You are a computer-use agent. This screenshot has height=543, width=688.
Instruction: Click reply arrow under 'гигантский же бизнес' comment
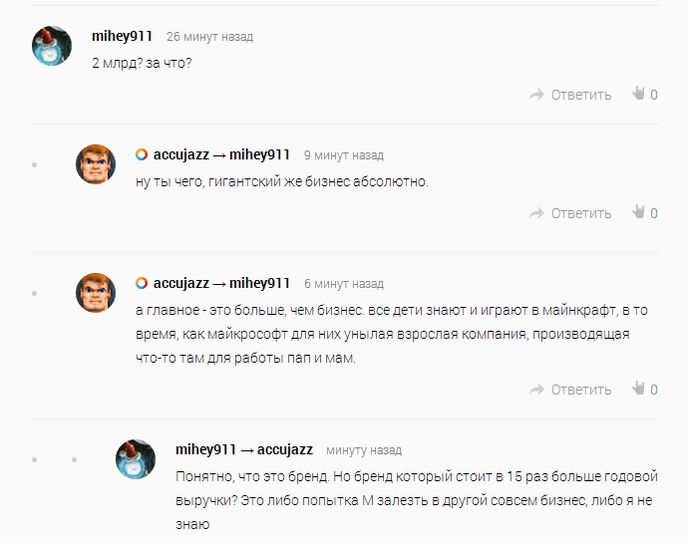point(537,213)
